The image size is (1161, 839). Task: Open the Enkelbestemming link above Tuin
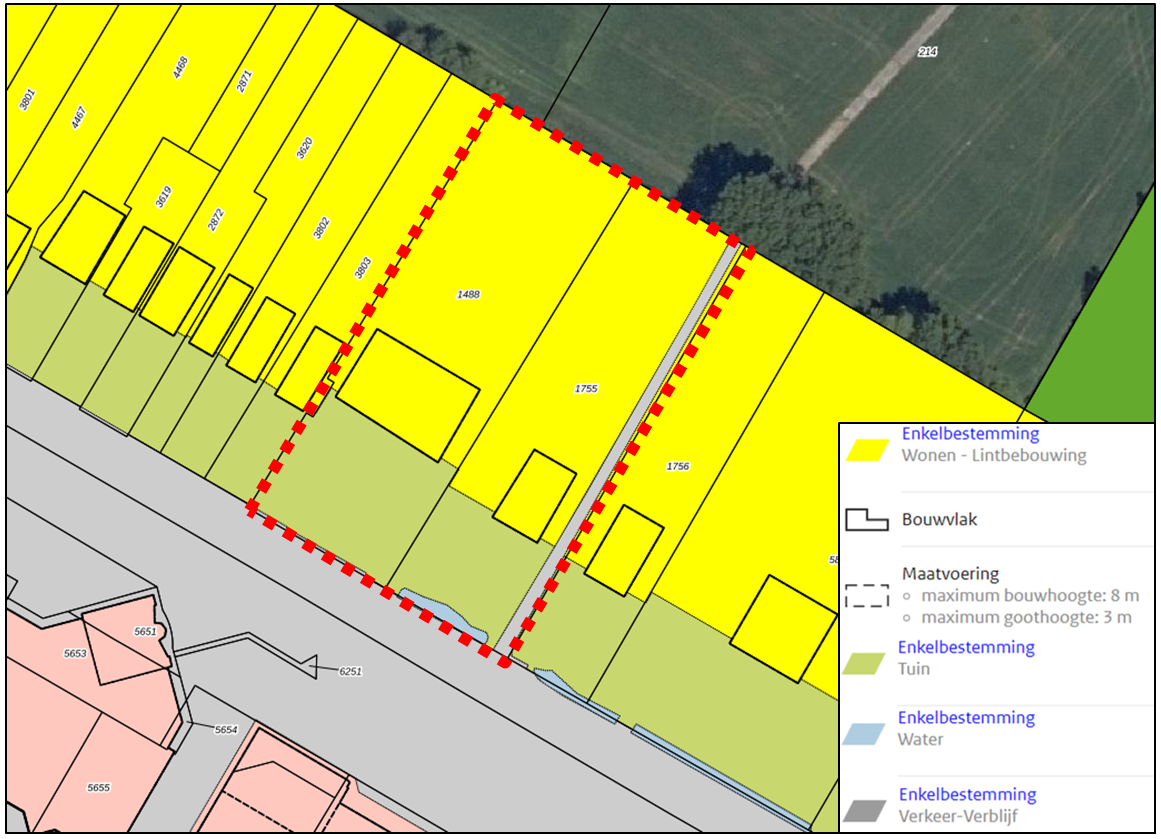point(966,647)
